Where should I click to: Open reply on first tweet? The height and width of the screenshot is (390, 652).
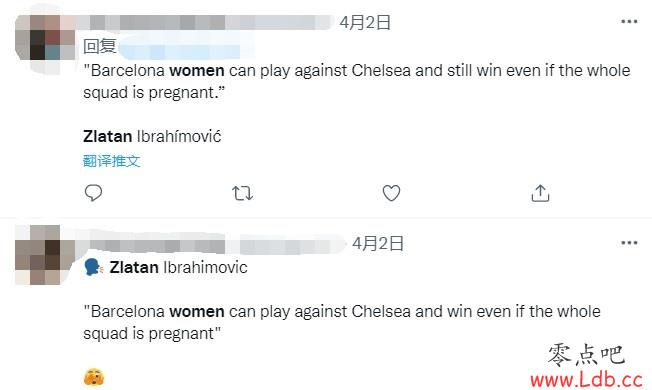coord(93,193)
